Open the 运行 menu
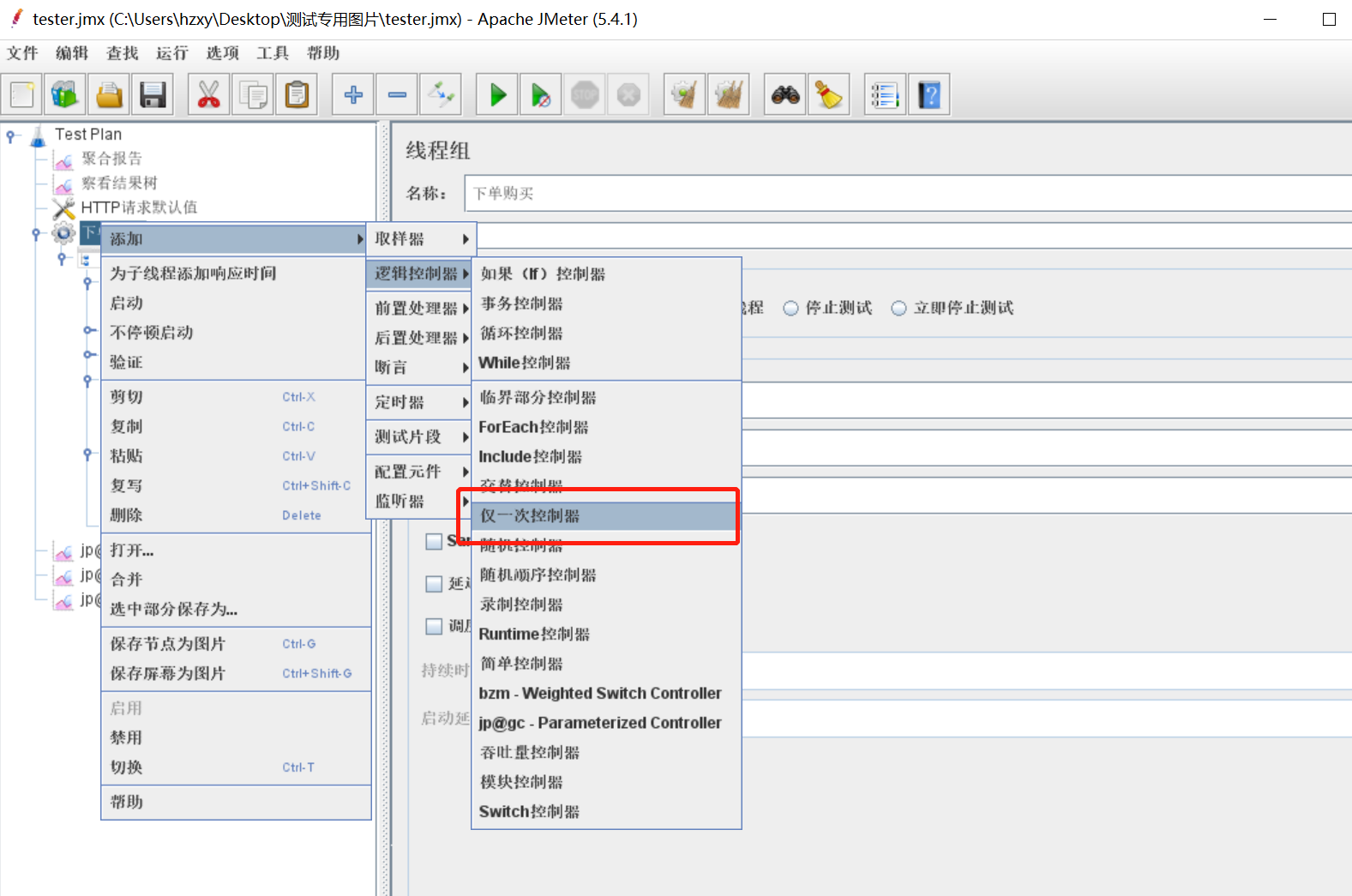Screen dimensions: 1352x896 [172, 53]
